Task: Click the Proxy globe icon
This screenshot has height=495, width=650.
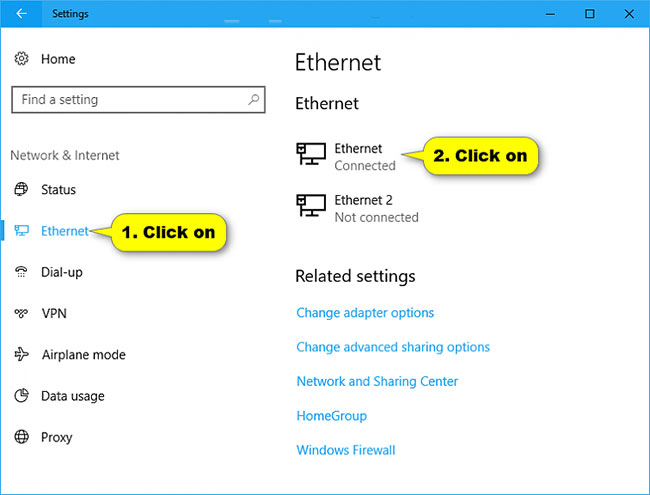Action: point(21,437)
